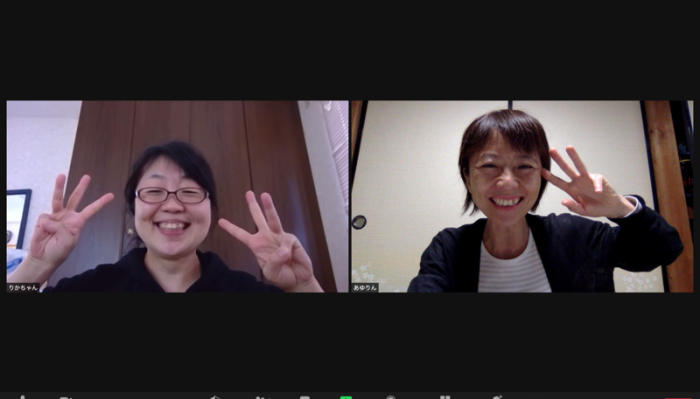Select the あゆりん video tile
This screenshot has width=700, height=399.
click(522, 196)
